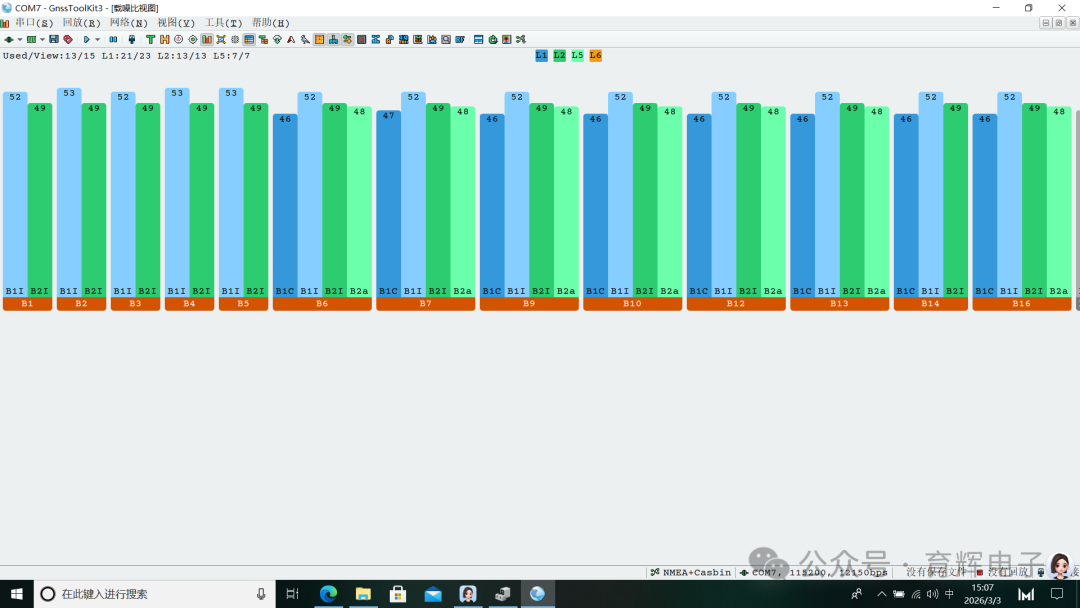Click the plug connector toolbar icon

[x=132, y=39]
